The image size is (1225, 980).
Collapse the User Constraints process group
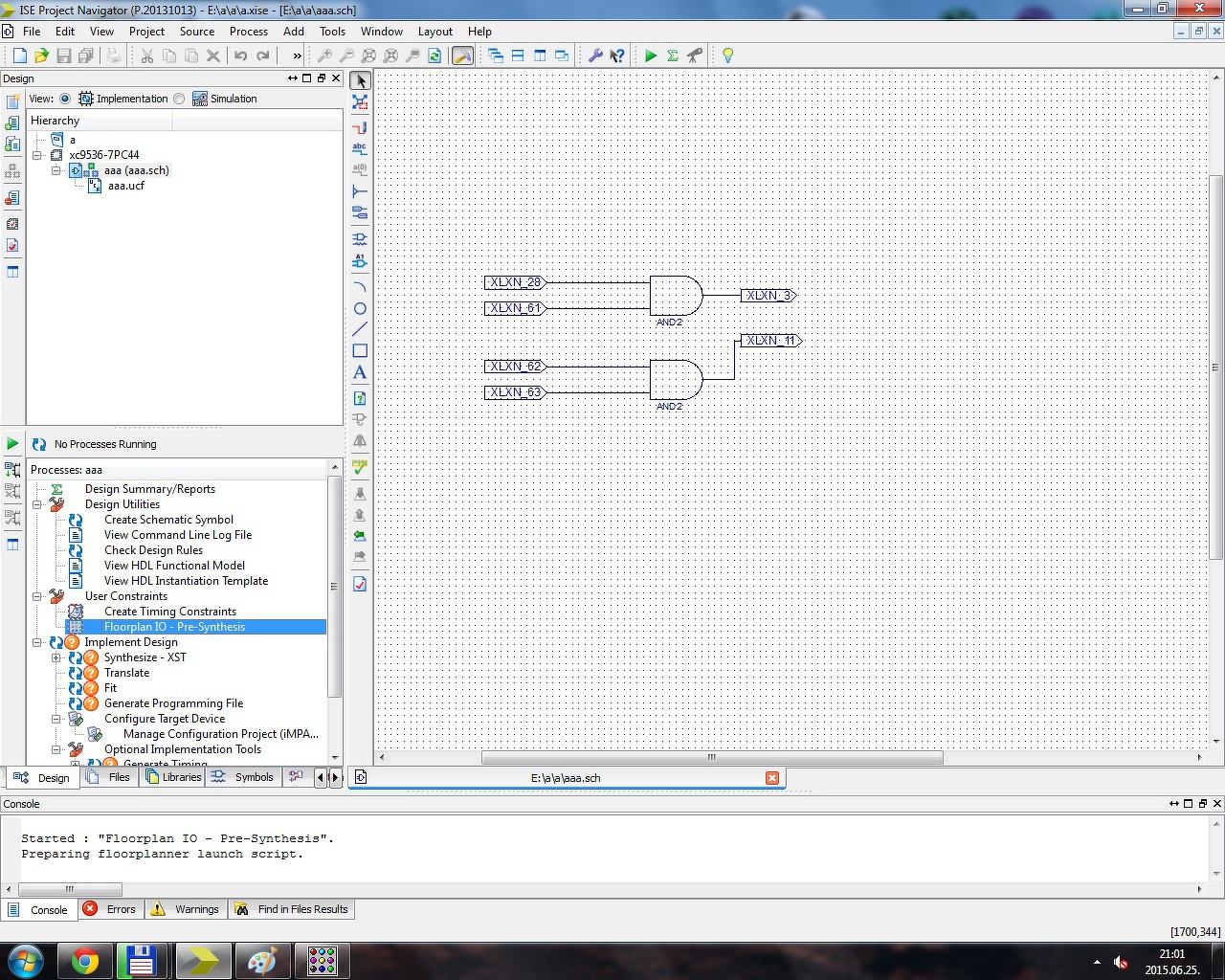tap(37, 596)
